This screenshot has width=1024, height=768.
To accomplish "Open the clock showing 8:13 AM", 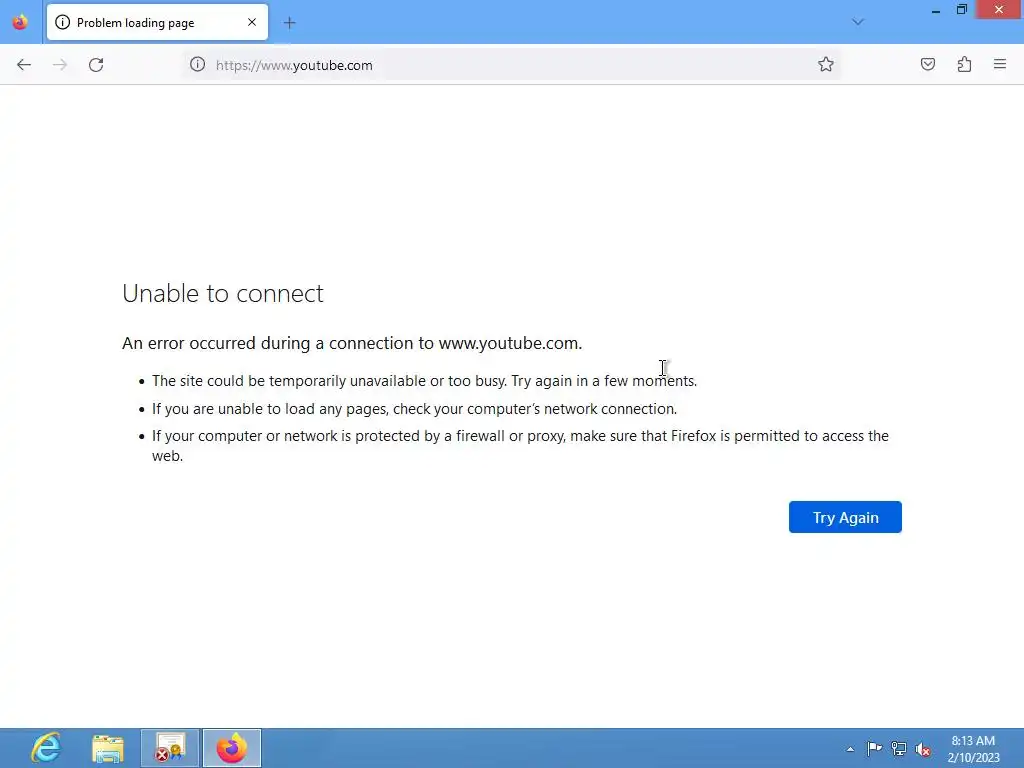I will point(973,749).
